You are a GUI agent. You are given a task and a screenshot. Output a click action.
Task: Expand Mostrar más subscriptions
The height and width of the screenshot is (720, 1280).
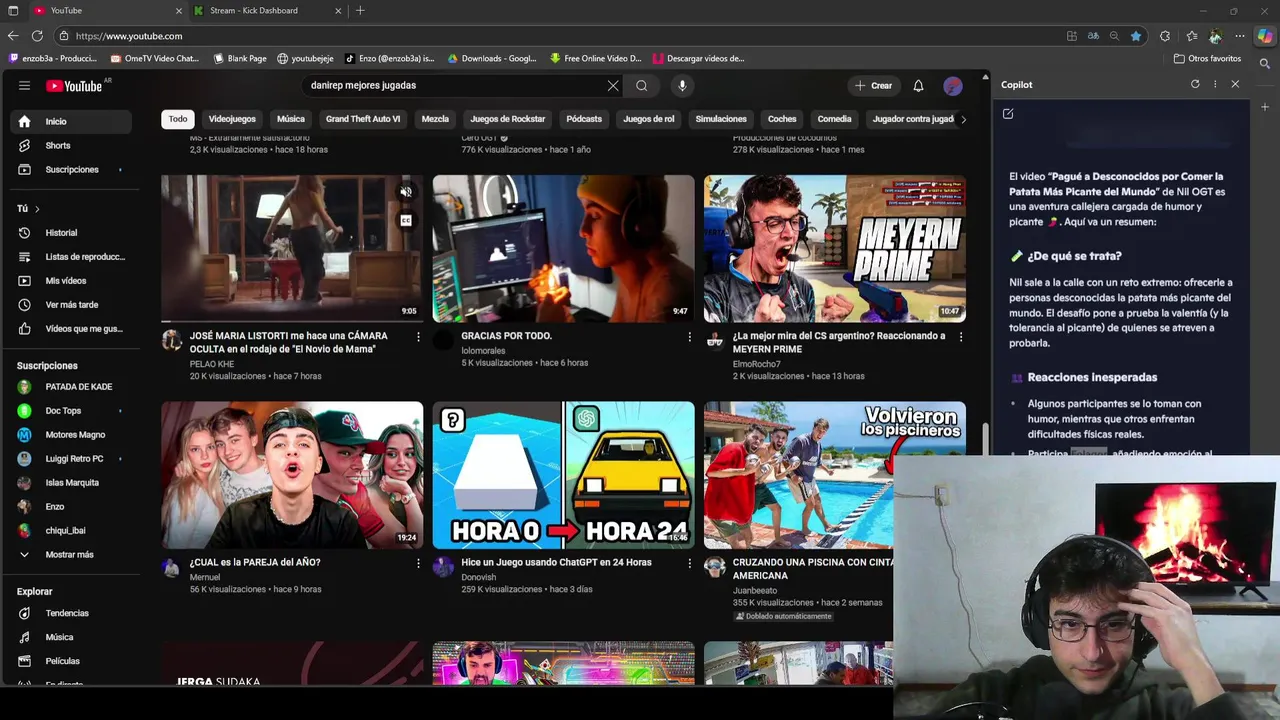(70, 555)
